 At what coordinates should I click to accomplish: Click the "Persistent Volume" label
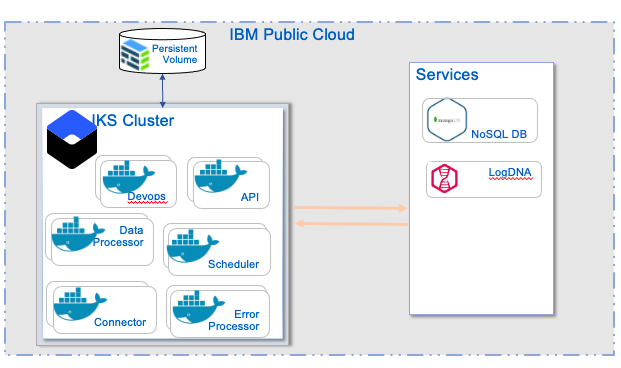click(174, 54)
